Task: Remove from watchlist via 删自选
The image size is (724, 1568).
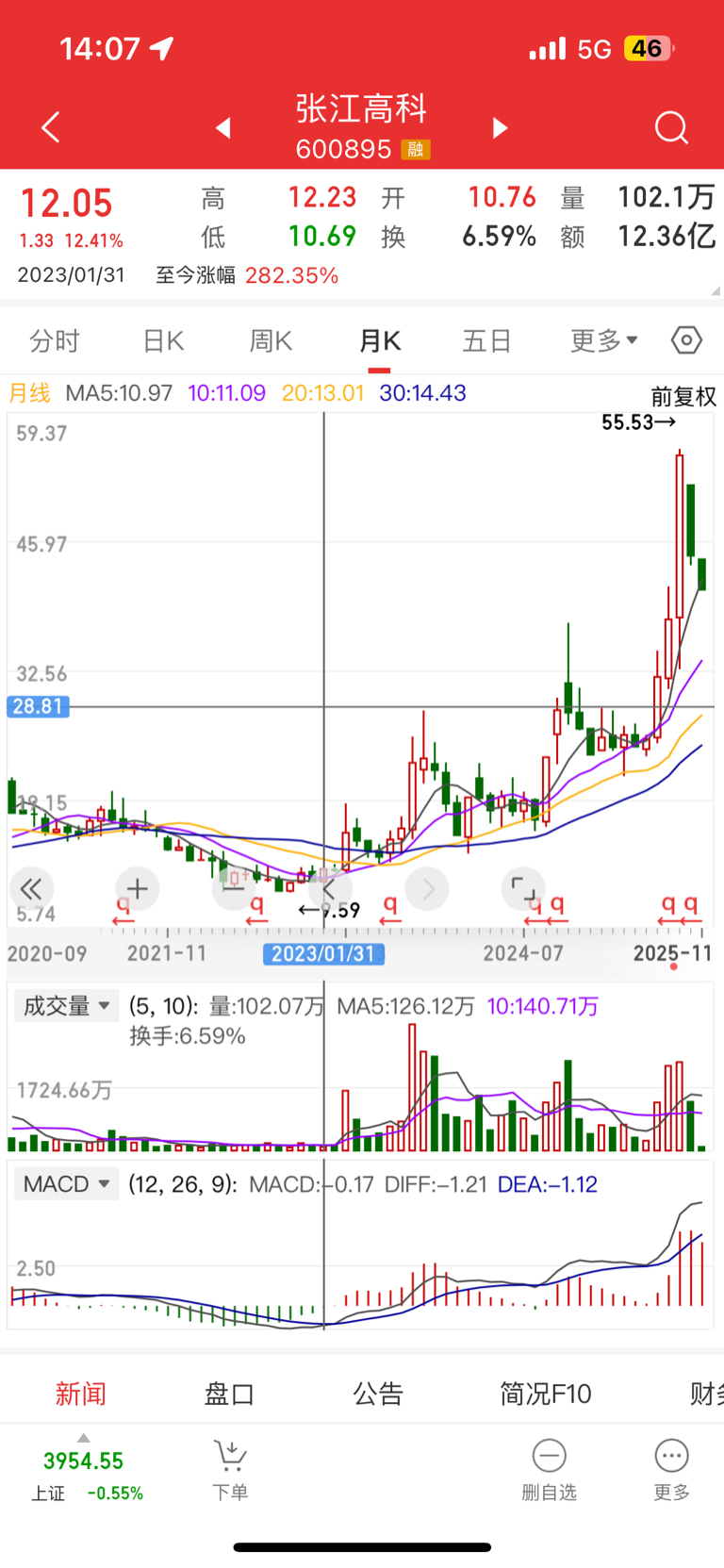Action: tap(549, 1469)
